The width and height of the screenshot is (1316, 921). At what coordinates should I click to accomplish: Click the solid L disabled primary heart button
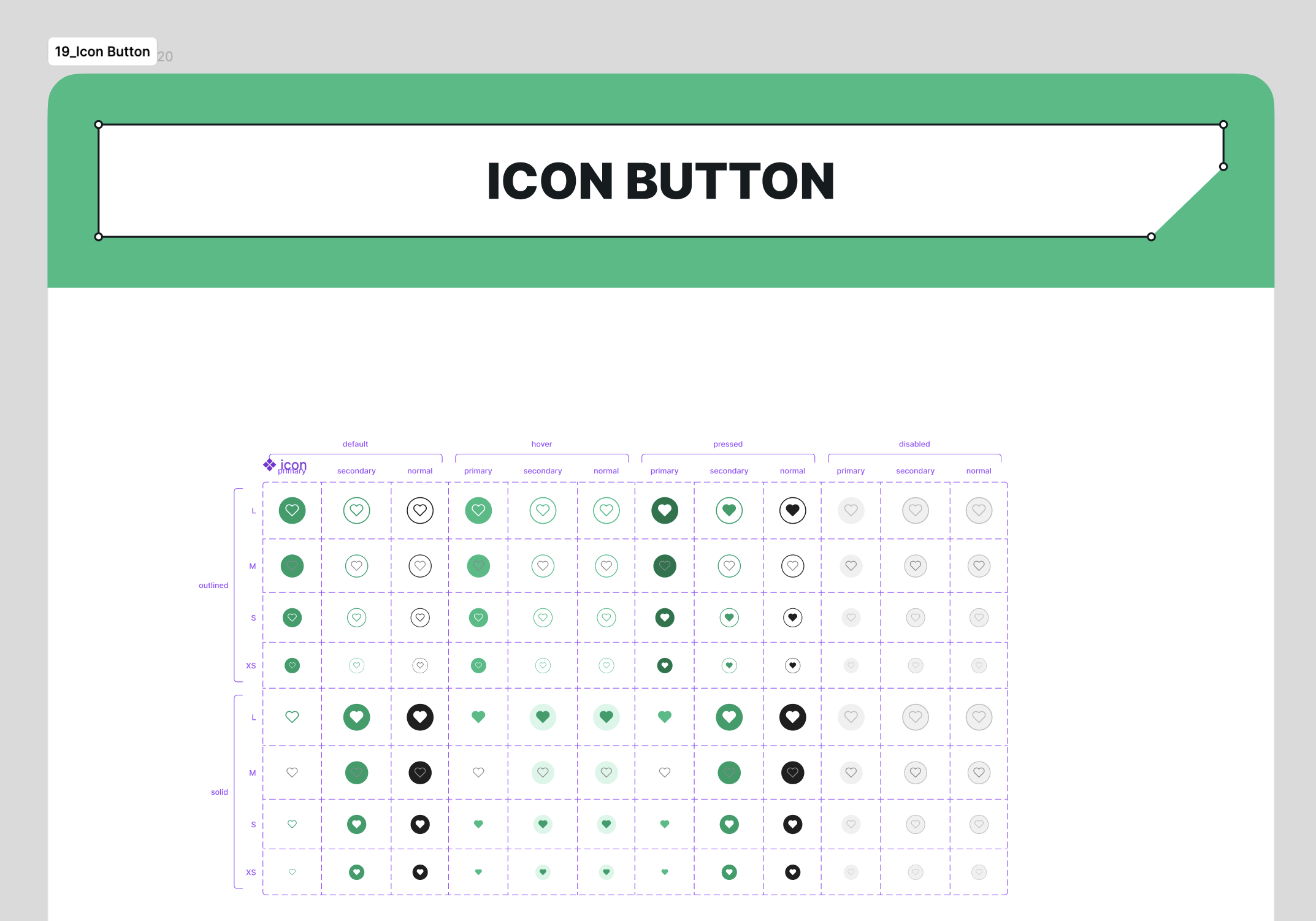click(851, 717)
